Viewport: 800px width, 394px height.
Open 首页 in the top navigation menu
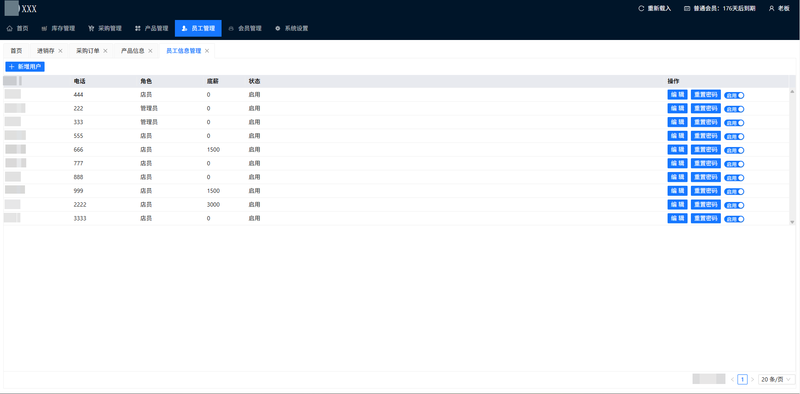pyautogui.click(x=18, y=29)
